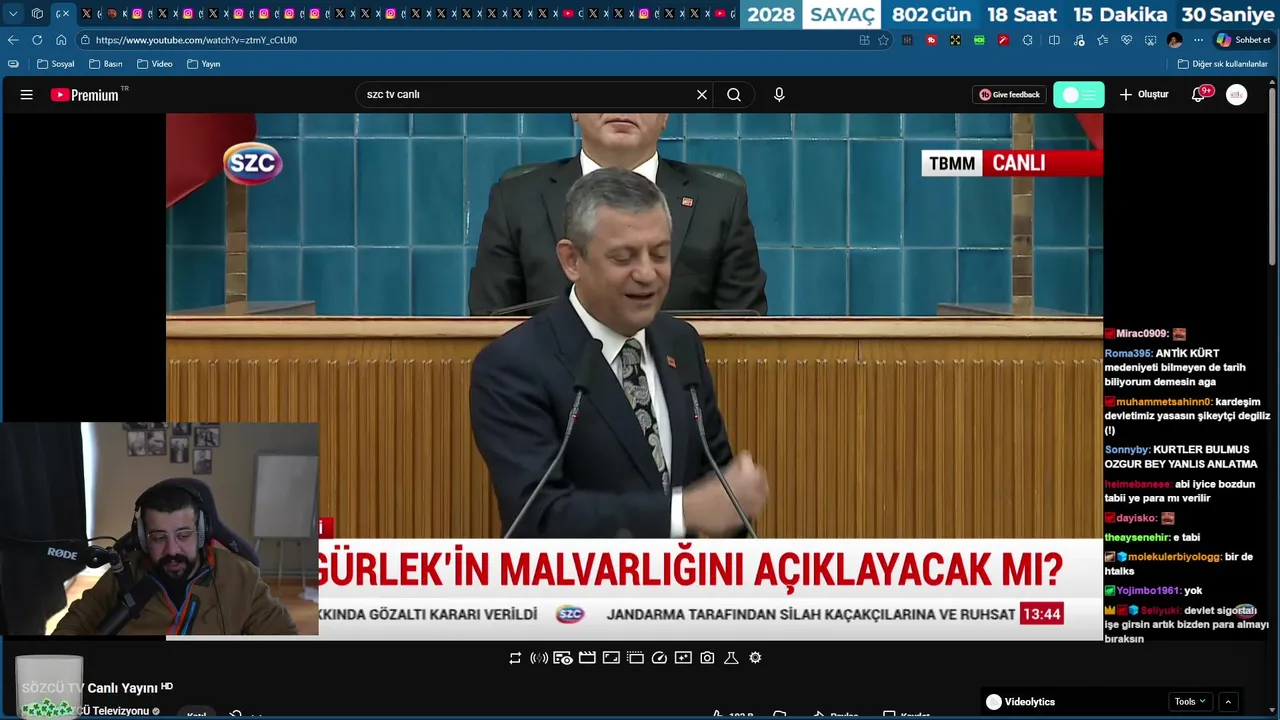Click the search magnifier button
This screenshot has width=1280, height=720.
pyautogui.click(x=734, y=95)
